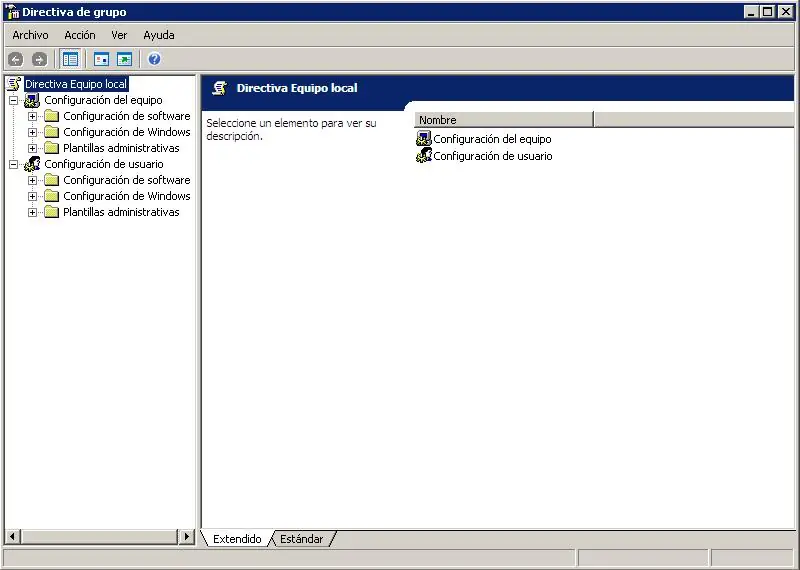Screen dimensions: 800x570
Task: Open Help via blue question mark icon
Action: (x=155, y=60)
